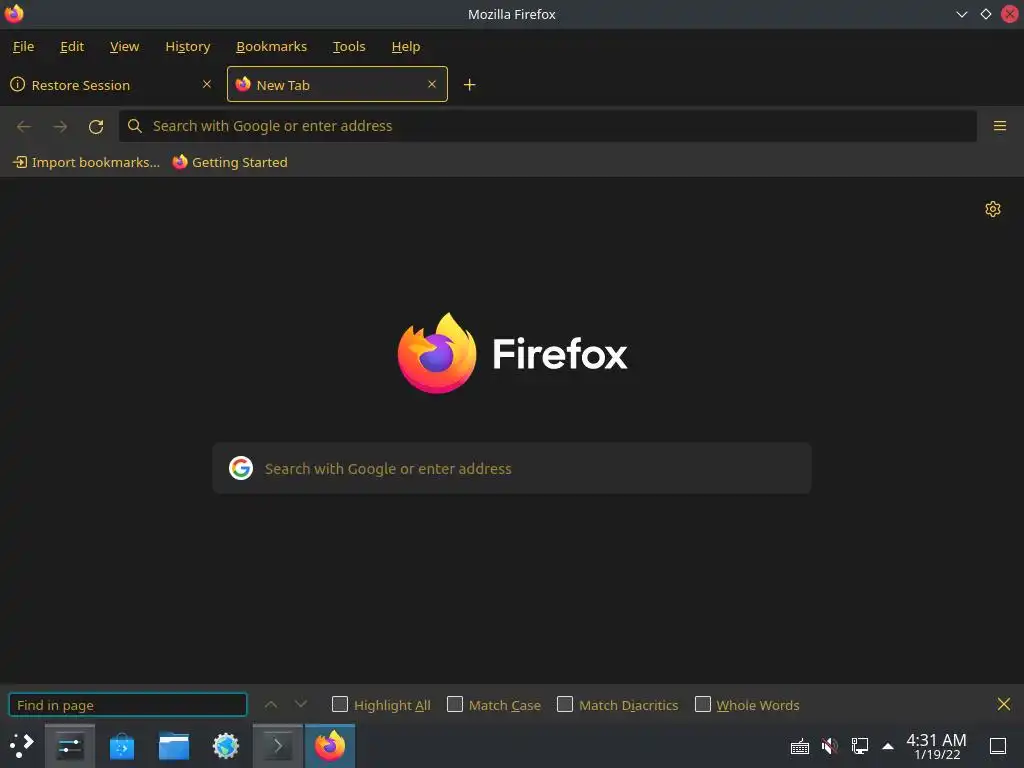
Task: Open Getting Started bookmark
Action: (230, 162)
